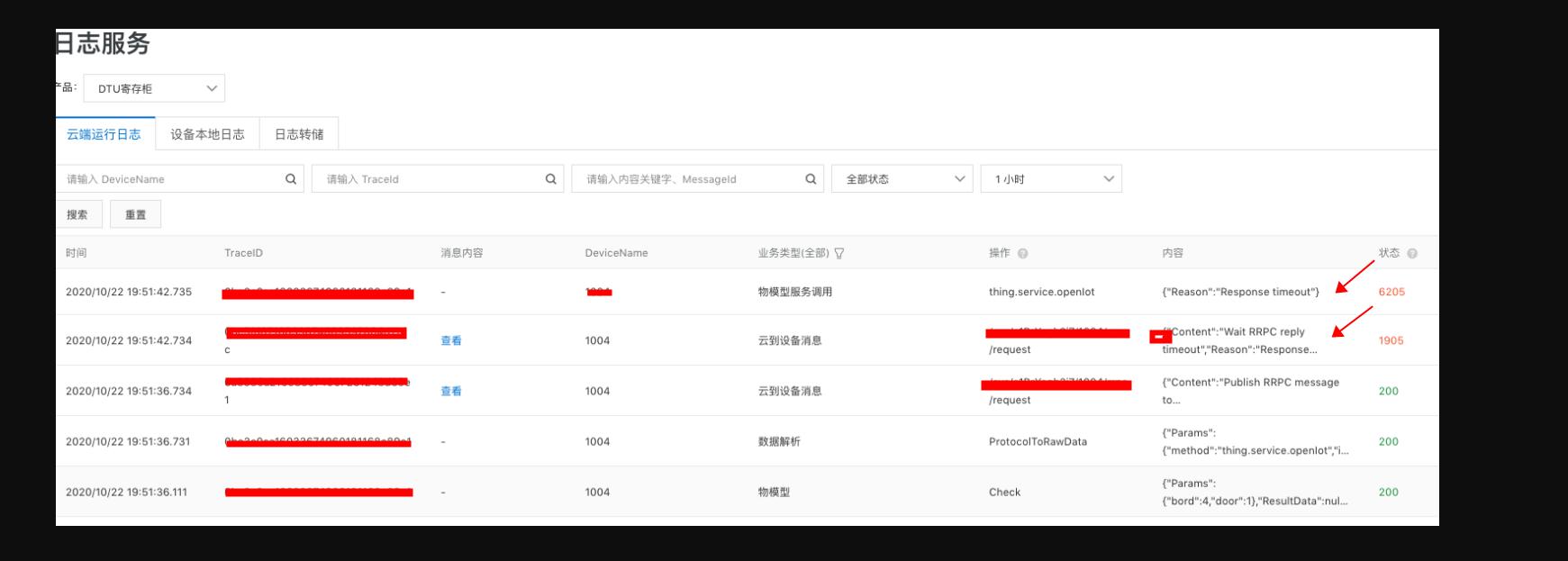
Task: Click the 重置 button
Action: pos(135,214)
